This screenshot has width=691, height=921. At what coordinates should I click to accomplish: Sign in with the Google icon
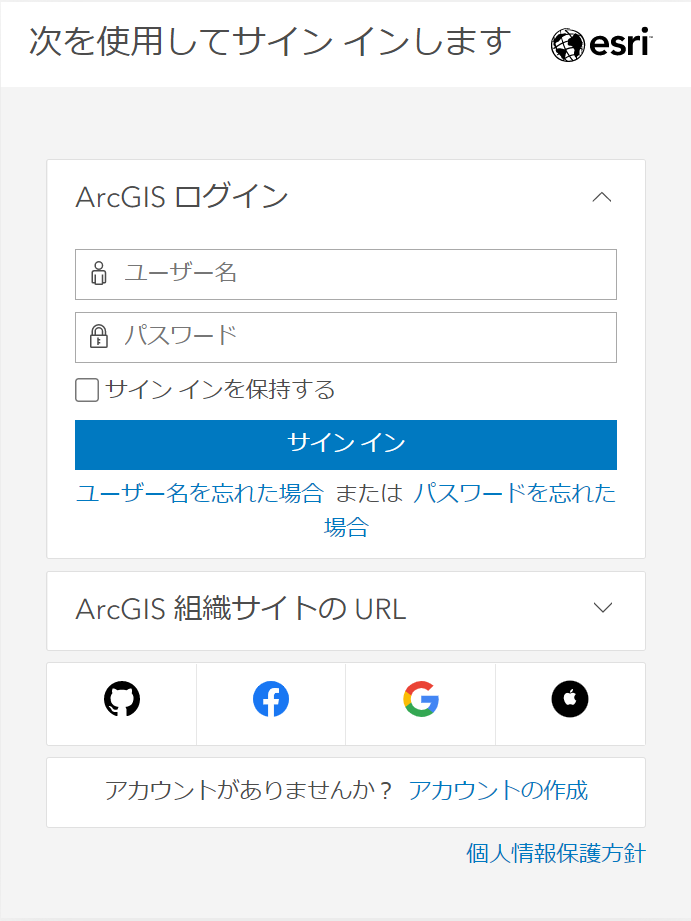coord(421,699)
